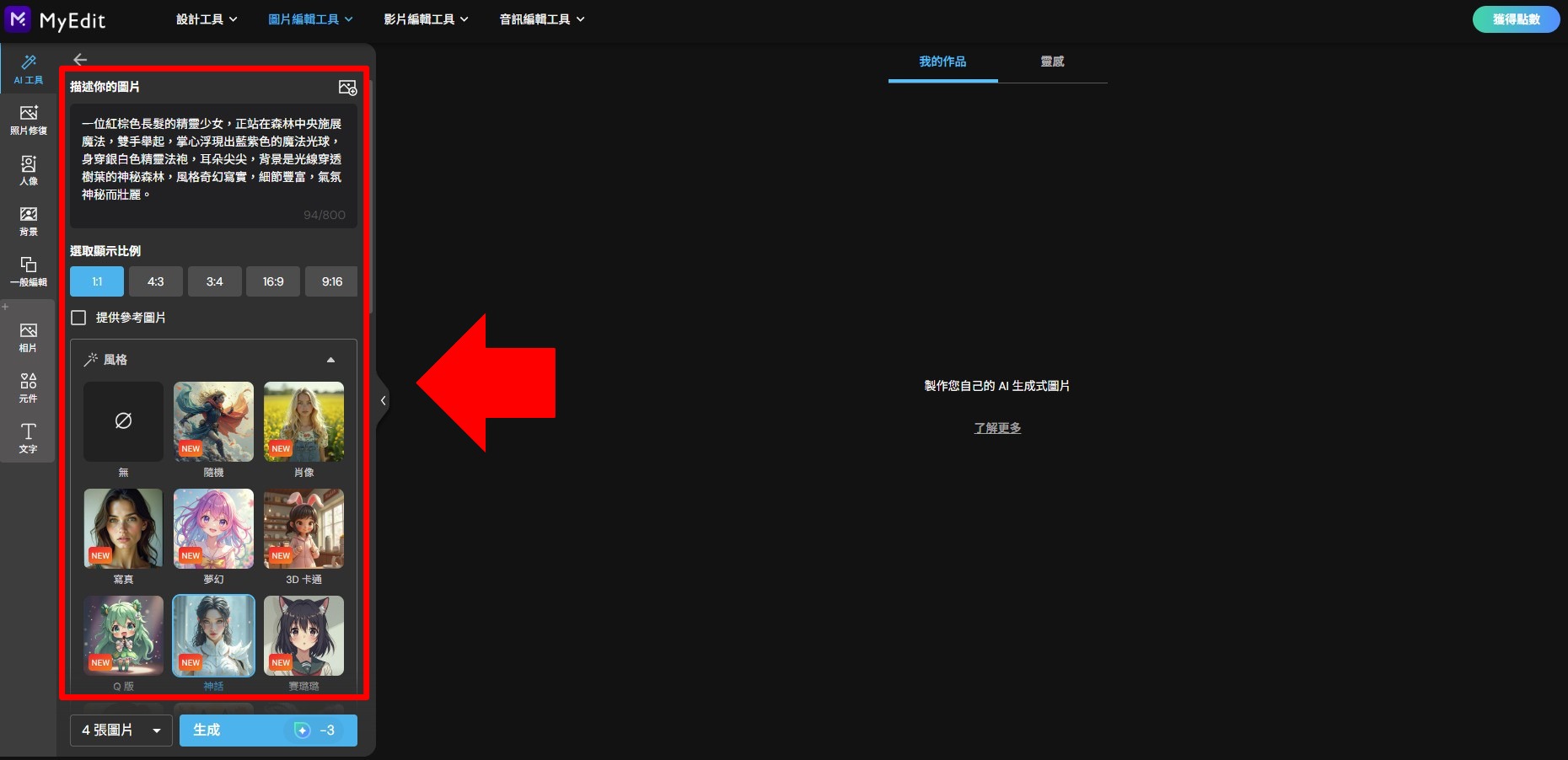Open the 人像 sidebar tool

[x=28, y=170]
